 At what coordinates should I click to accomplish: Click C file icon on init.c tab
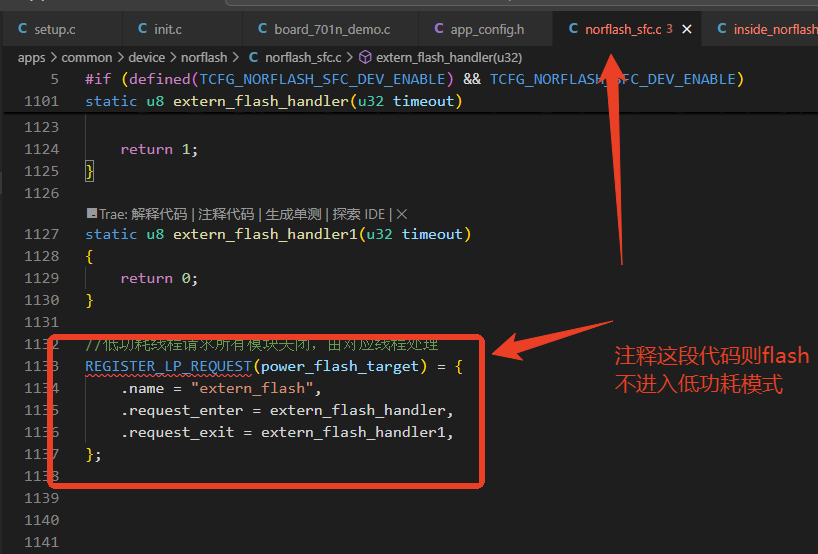click(x=142, y=29)
